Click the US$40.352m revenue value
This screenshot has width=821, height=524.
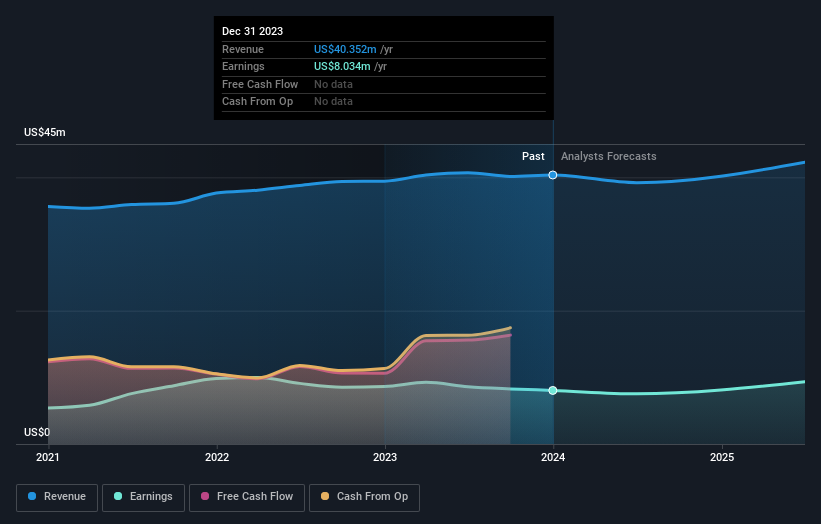[x=345, y=49]
